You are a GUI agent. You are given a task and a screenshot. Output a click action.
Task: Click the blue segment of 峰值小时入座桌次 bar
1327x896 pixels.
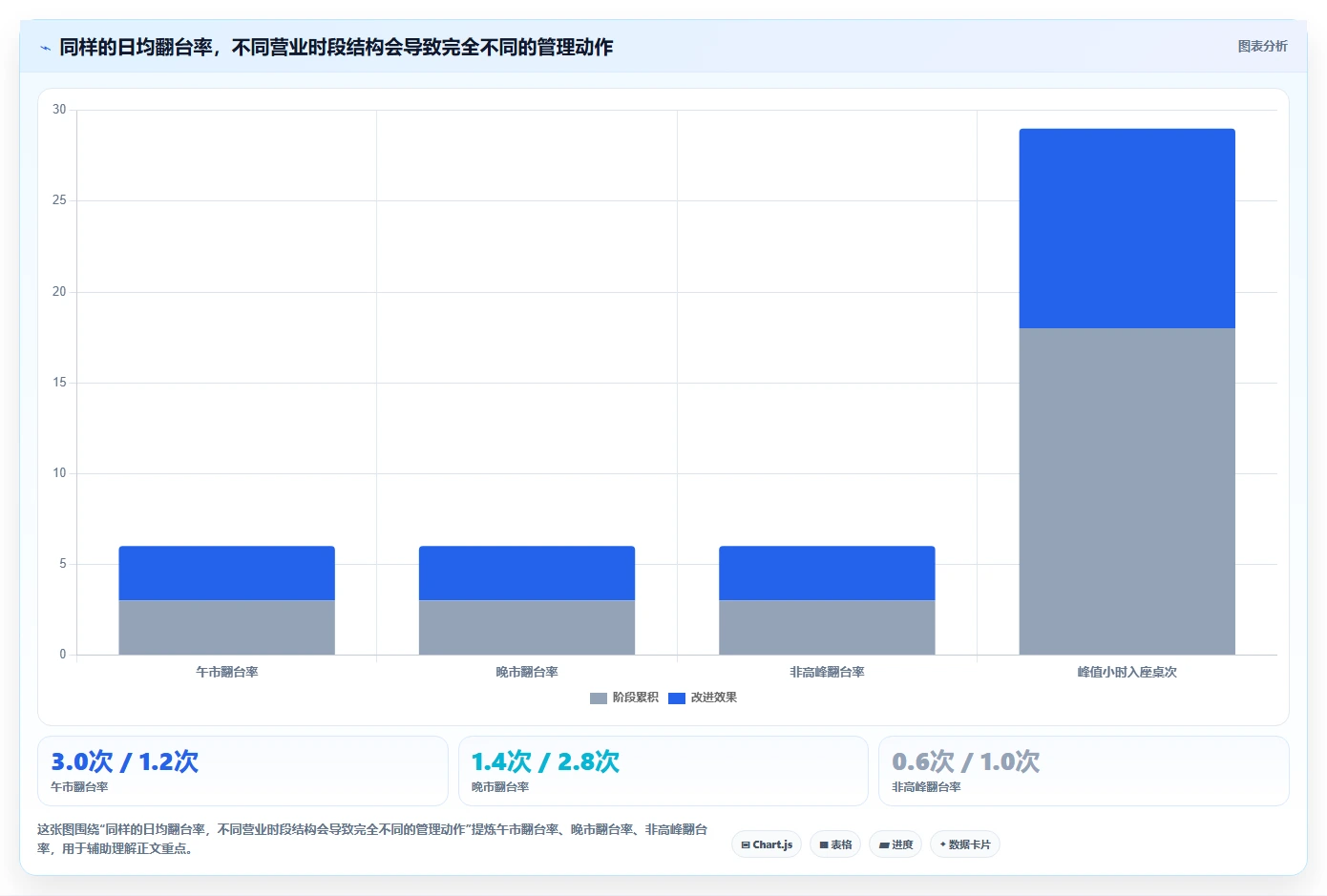pos(1127,229)
